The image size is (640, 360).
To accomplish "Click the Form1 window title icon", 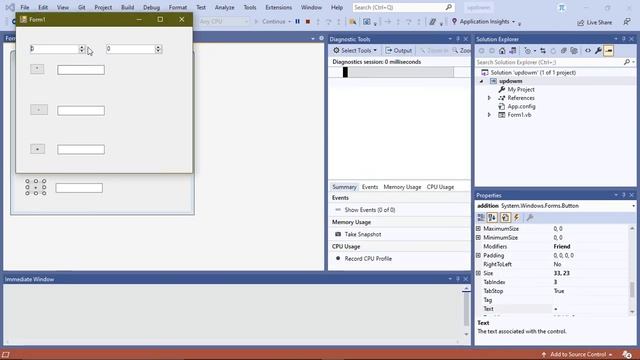I will 23,19.
